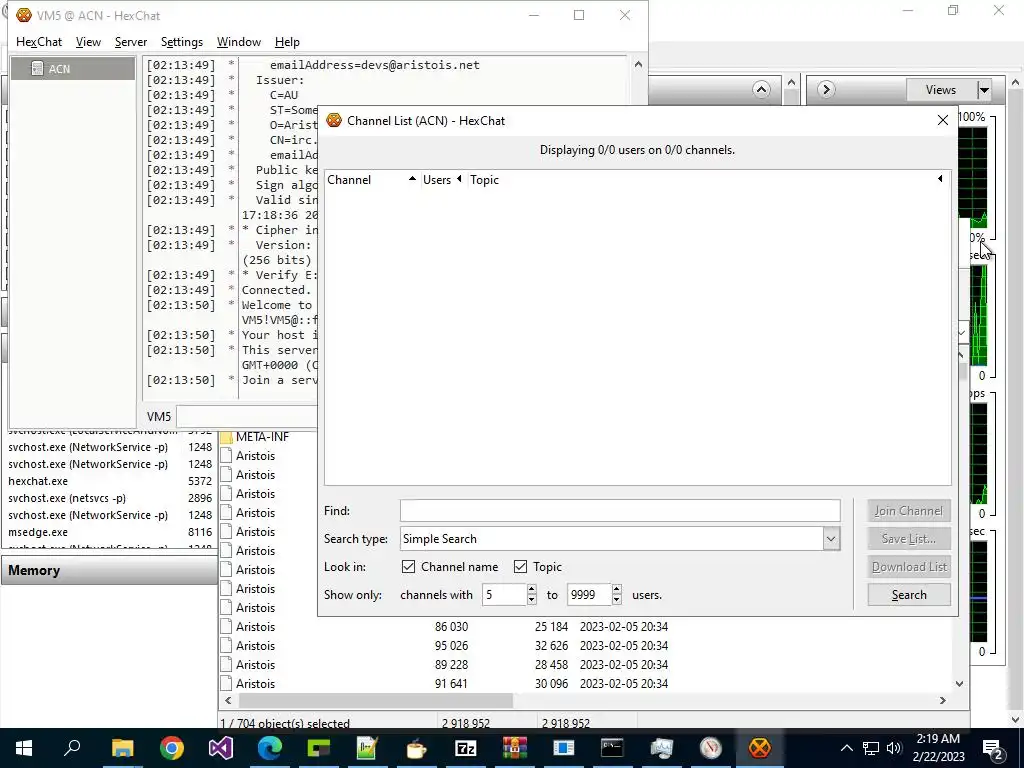Viewport: 1024px width, 768px height.
Task: Decrease the maximum users spinner value
Action: coord(616,600)
